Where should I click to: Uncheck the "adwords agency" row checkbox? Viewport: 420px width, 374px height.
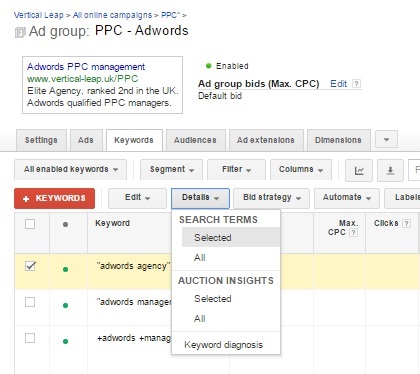pos(30,266)
